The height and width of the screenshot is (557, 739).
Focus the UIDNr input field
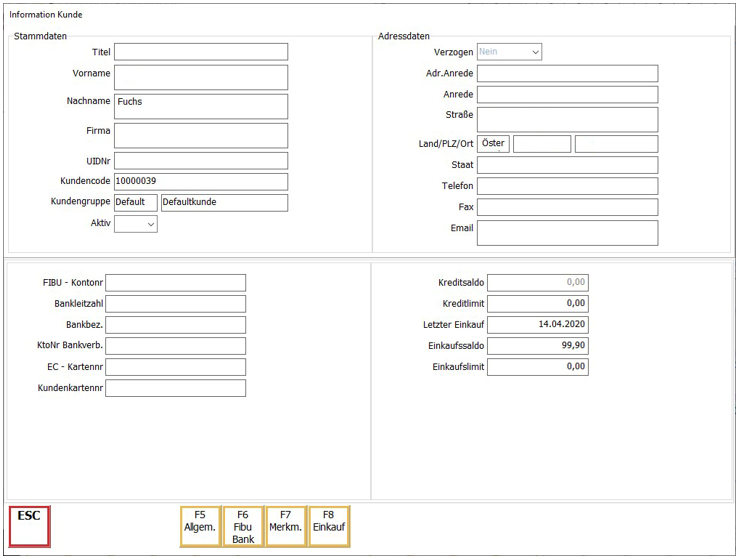pyautogui.click(x=201, y=161)
